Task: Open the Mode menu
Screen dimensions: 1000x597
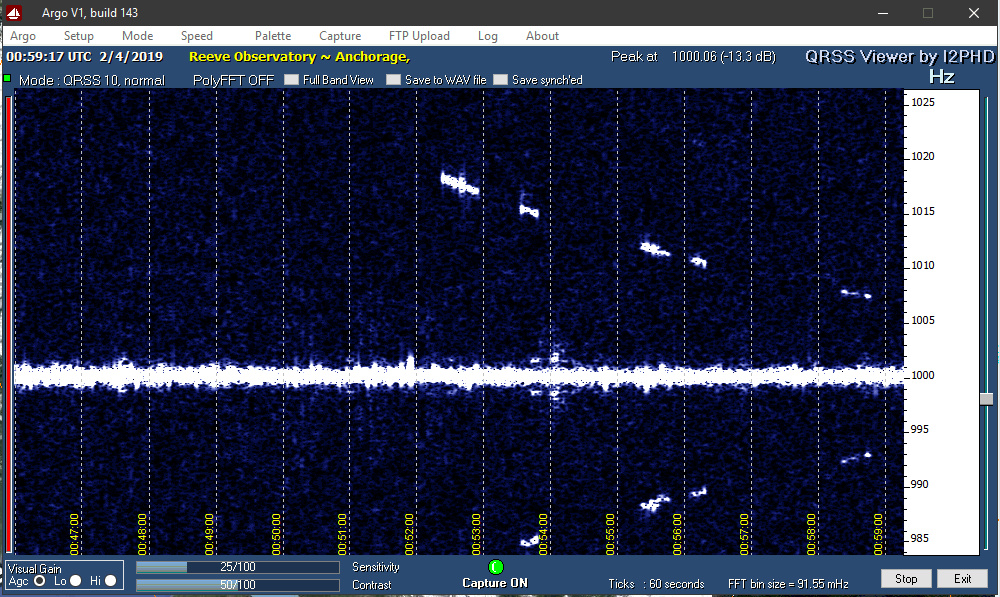Action: (138, 36)
